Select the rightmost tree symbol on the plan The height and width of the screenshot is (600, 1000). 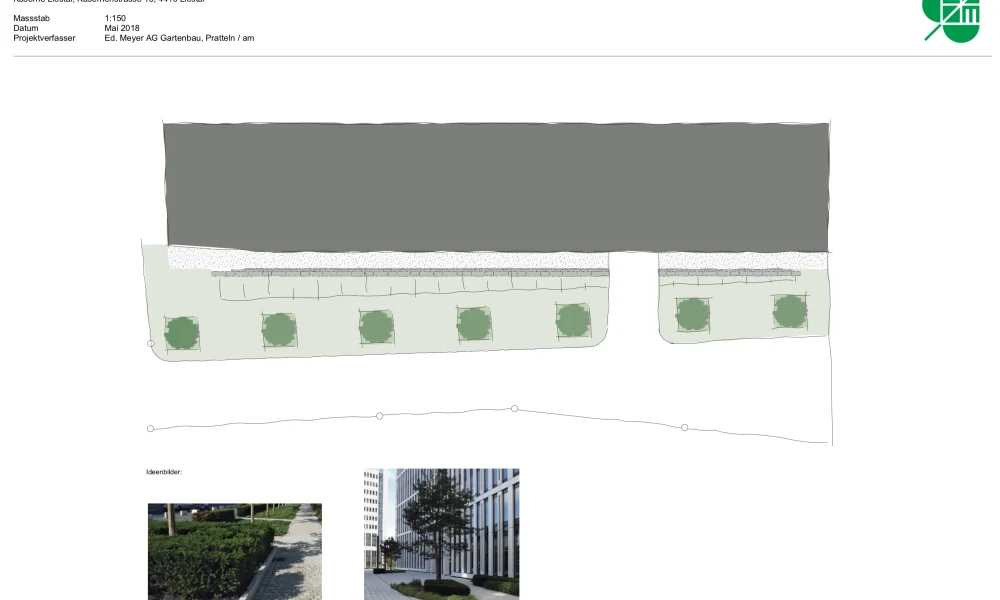click(790, 311)
